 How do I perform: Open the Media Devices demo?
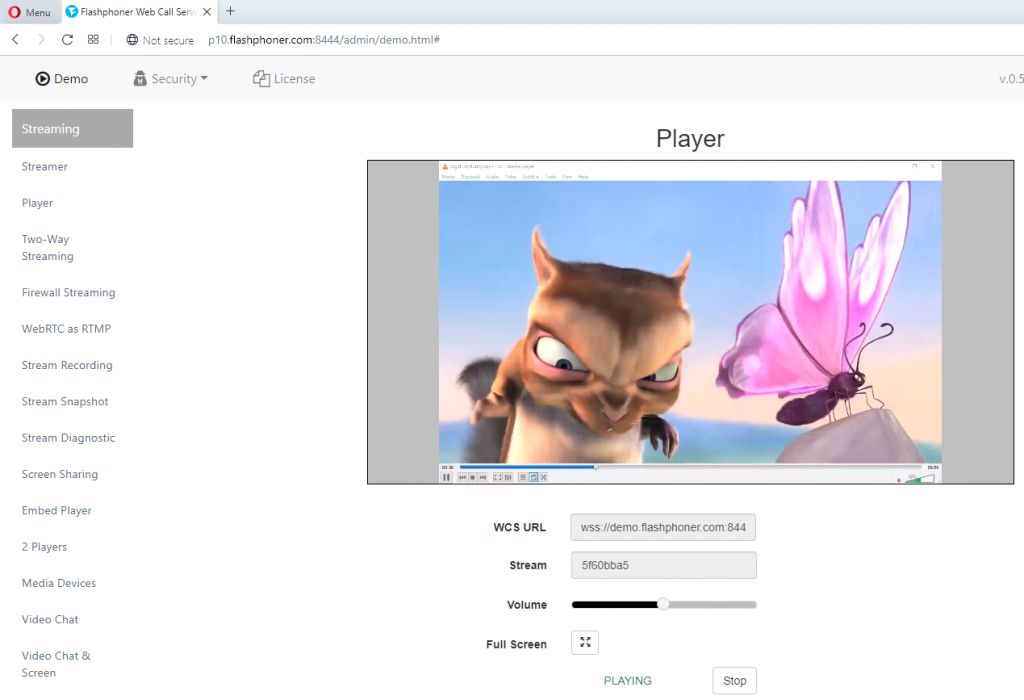[59, 583]
